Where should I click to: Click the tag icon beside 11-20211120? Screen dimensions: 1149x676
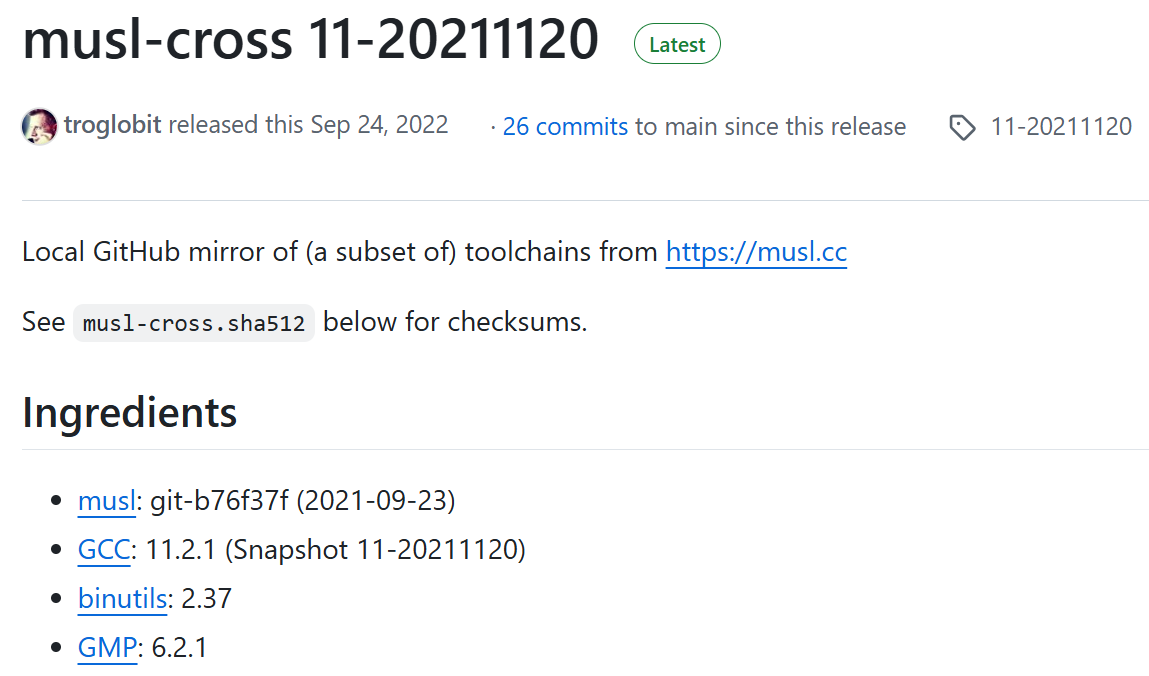pyautogui.click(x=962, y=128)
